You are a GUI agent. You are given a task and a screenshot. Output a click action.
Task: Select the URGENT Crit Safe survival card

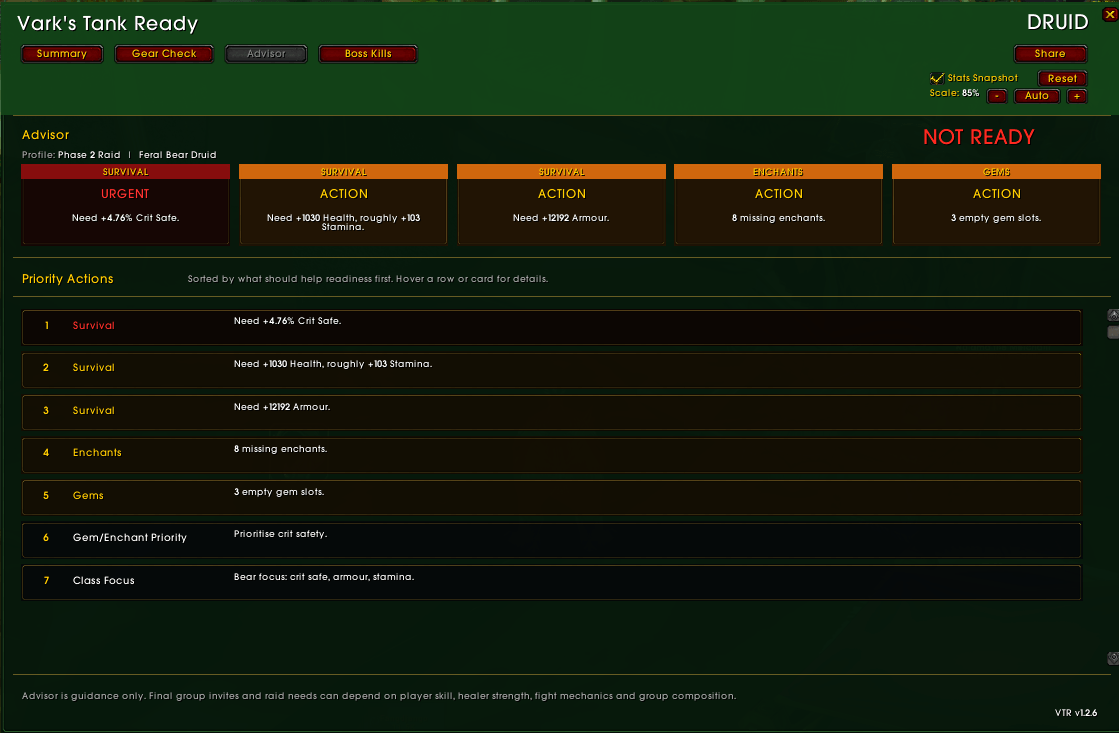126,204
